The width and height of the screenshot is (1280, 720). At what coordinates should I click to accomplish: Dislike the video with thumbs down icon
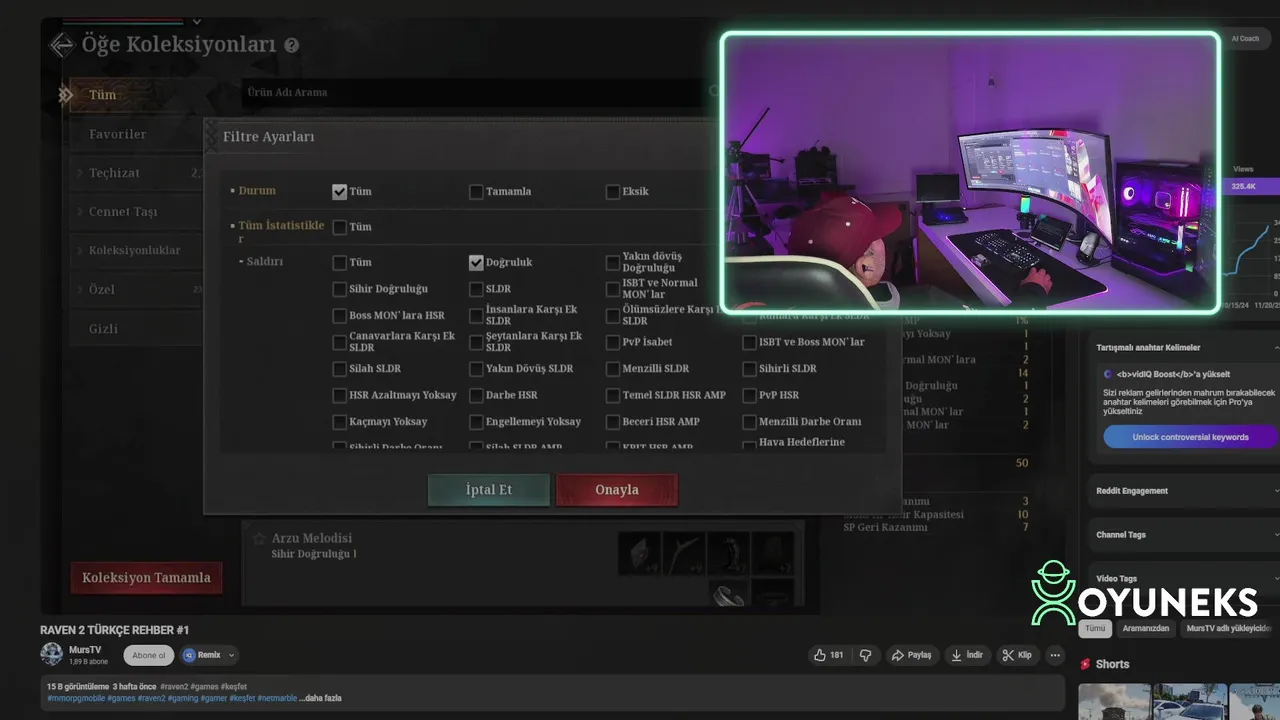click(x=866, y=655)
